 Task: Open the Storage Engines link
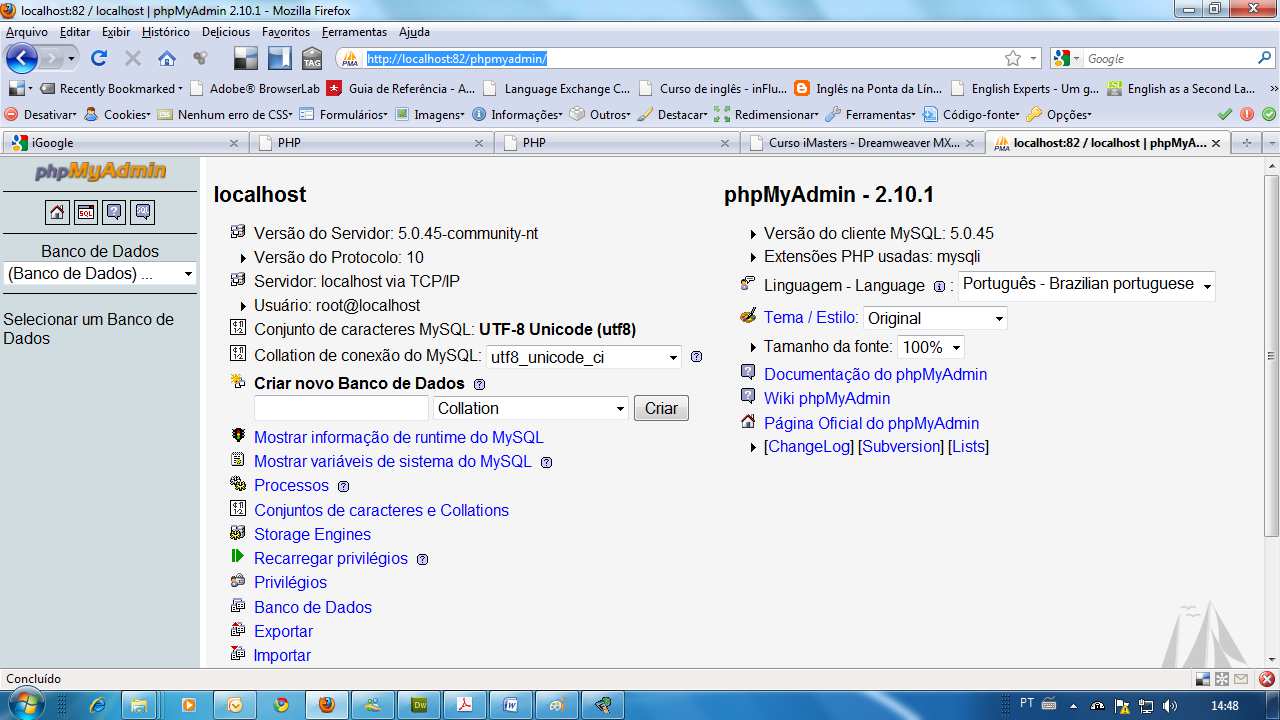point(312,534)
